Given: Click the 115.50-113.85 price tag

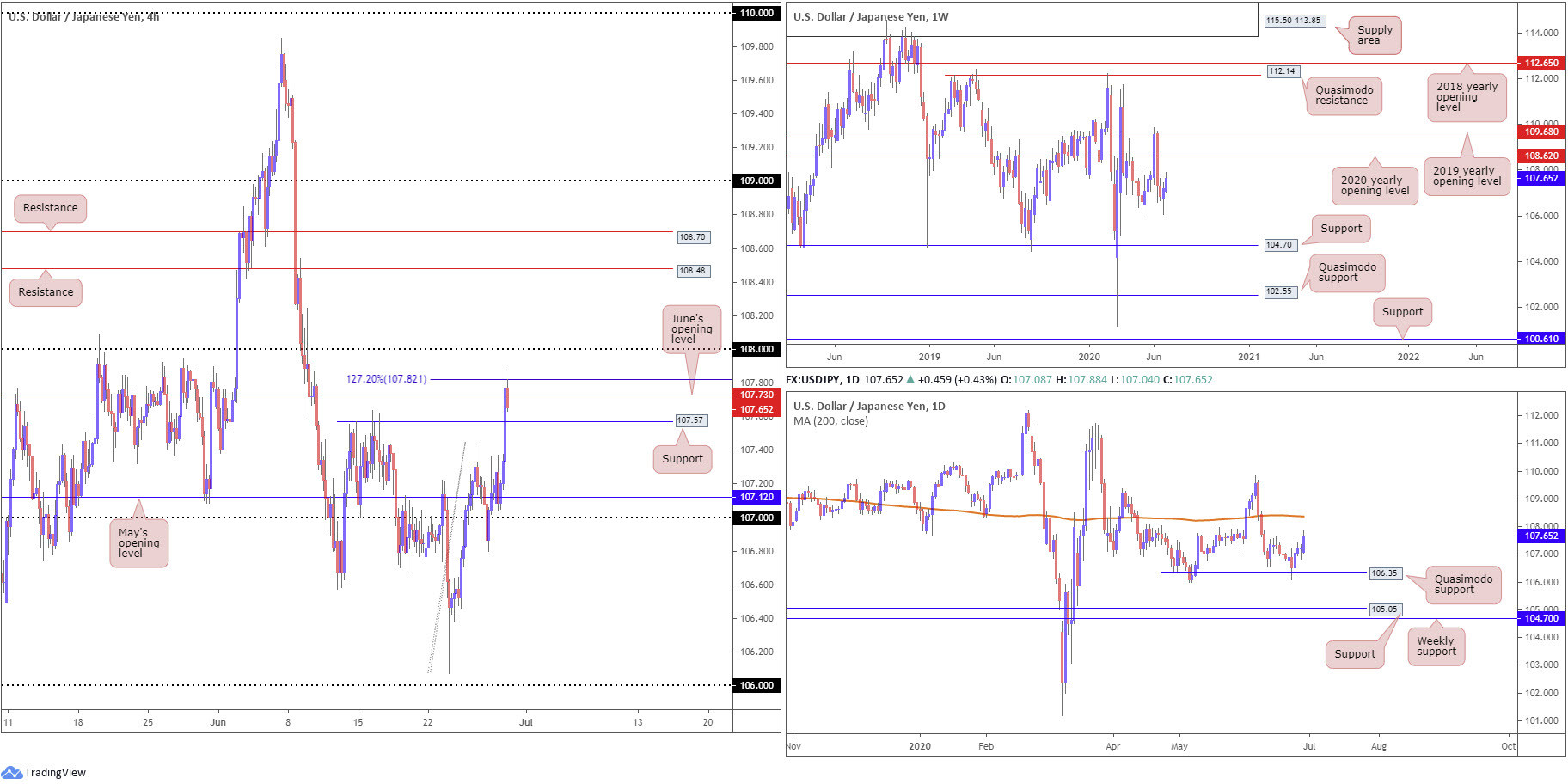Looking at the screenshot, I should [1293, 21].
